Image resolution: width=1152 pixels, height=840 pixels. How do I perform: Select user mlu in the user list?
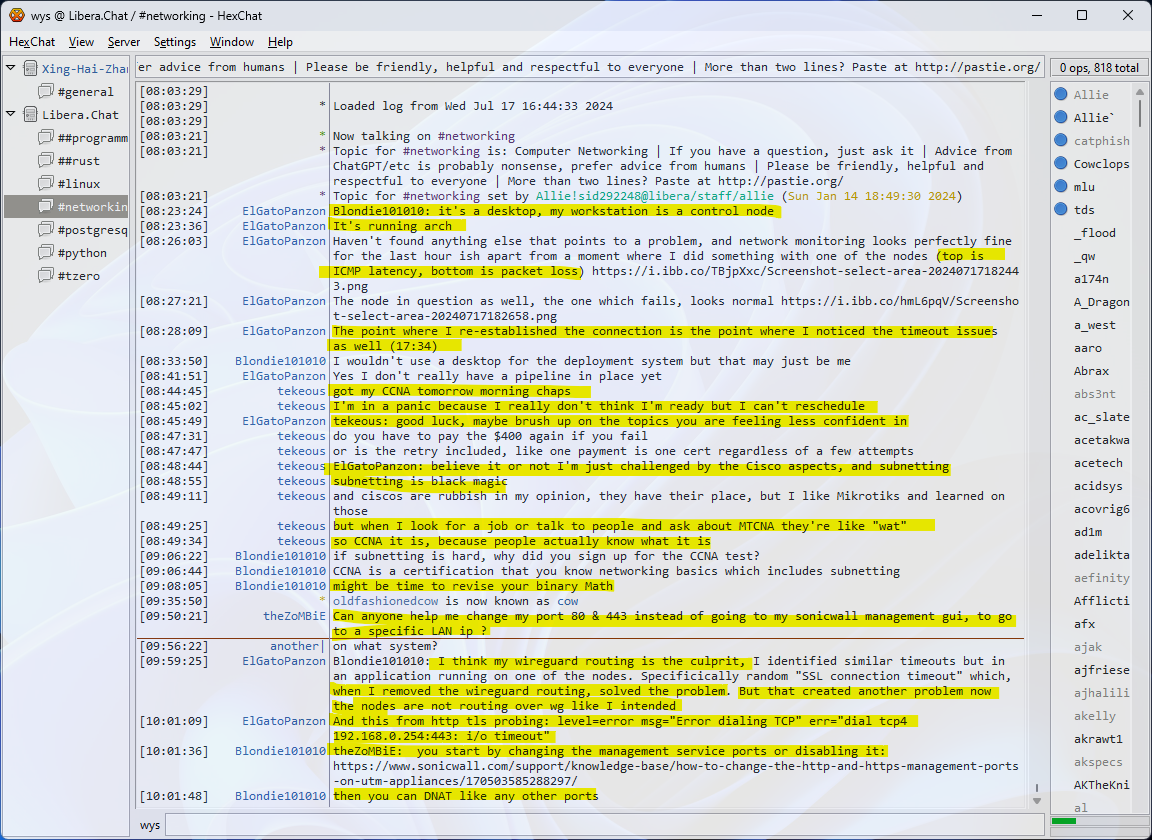pyautogui.click(x=1084, y=187)
